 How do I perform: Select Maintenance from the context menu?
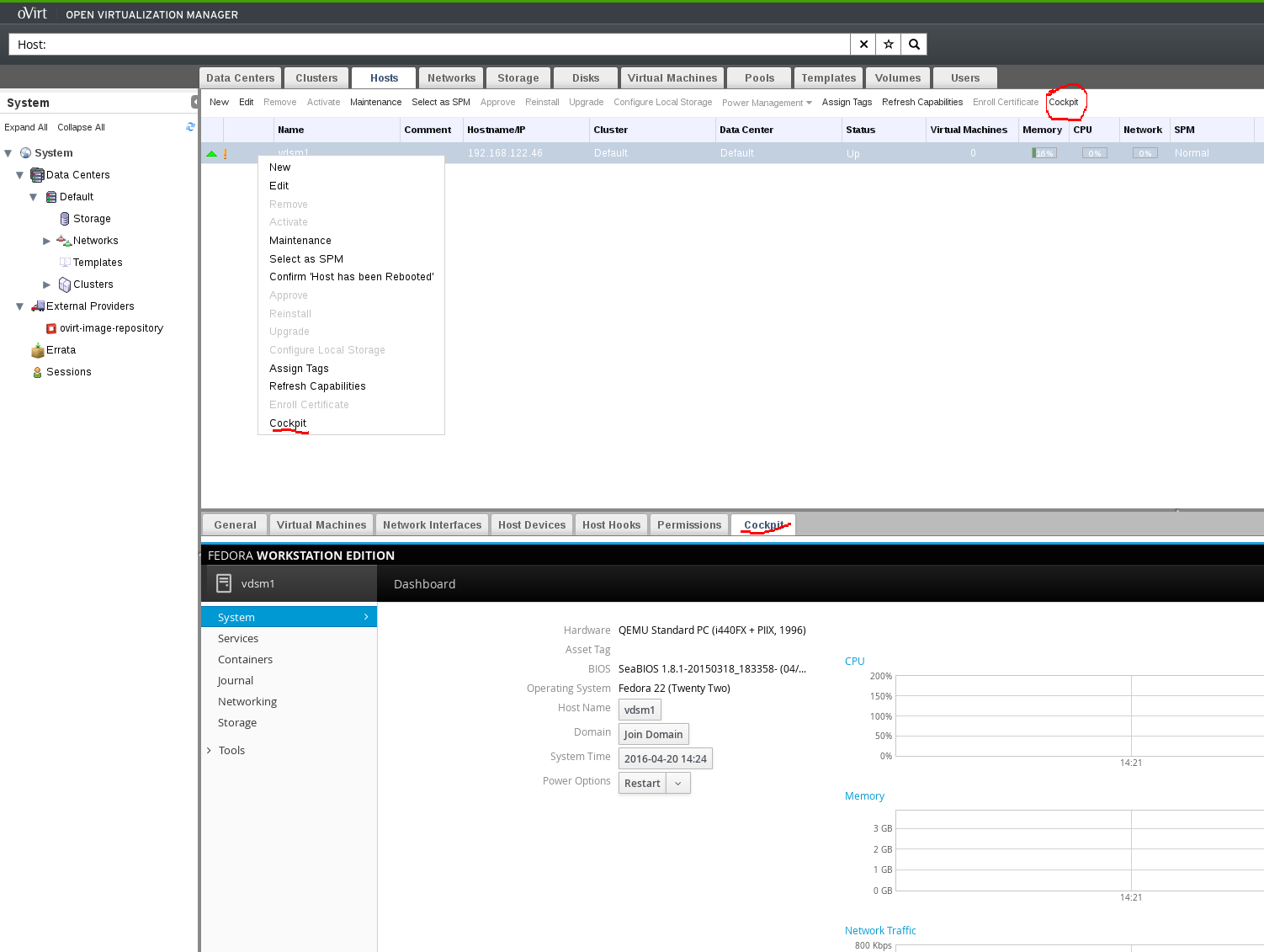point(300,241)
